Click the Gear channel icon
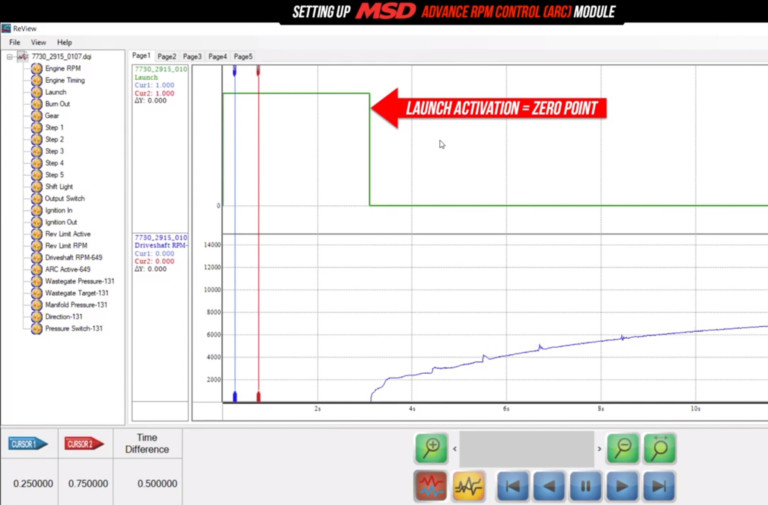 click(x=37, y=116)
